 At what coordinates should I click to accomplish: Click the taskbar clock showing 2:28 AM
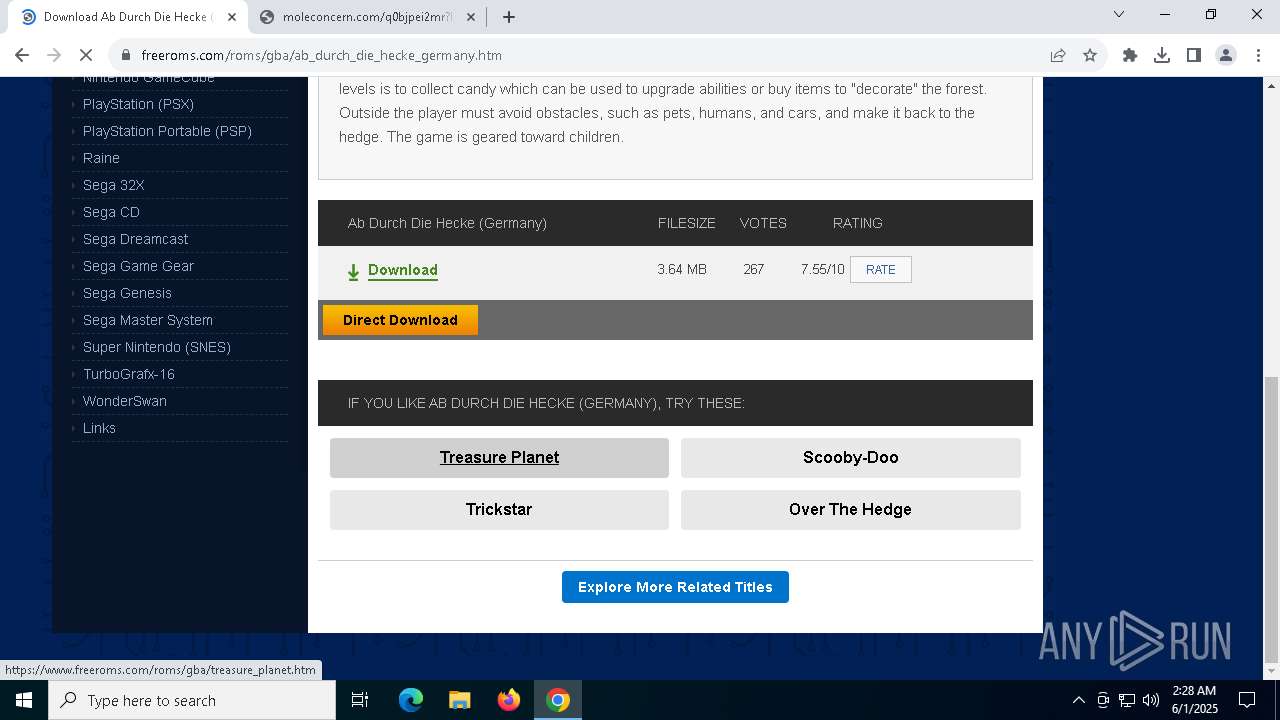1194,700
